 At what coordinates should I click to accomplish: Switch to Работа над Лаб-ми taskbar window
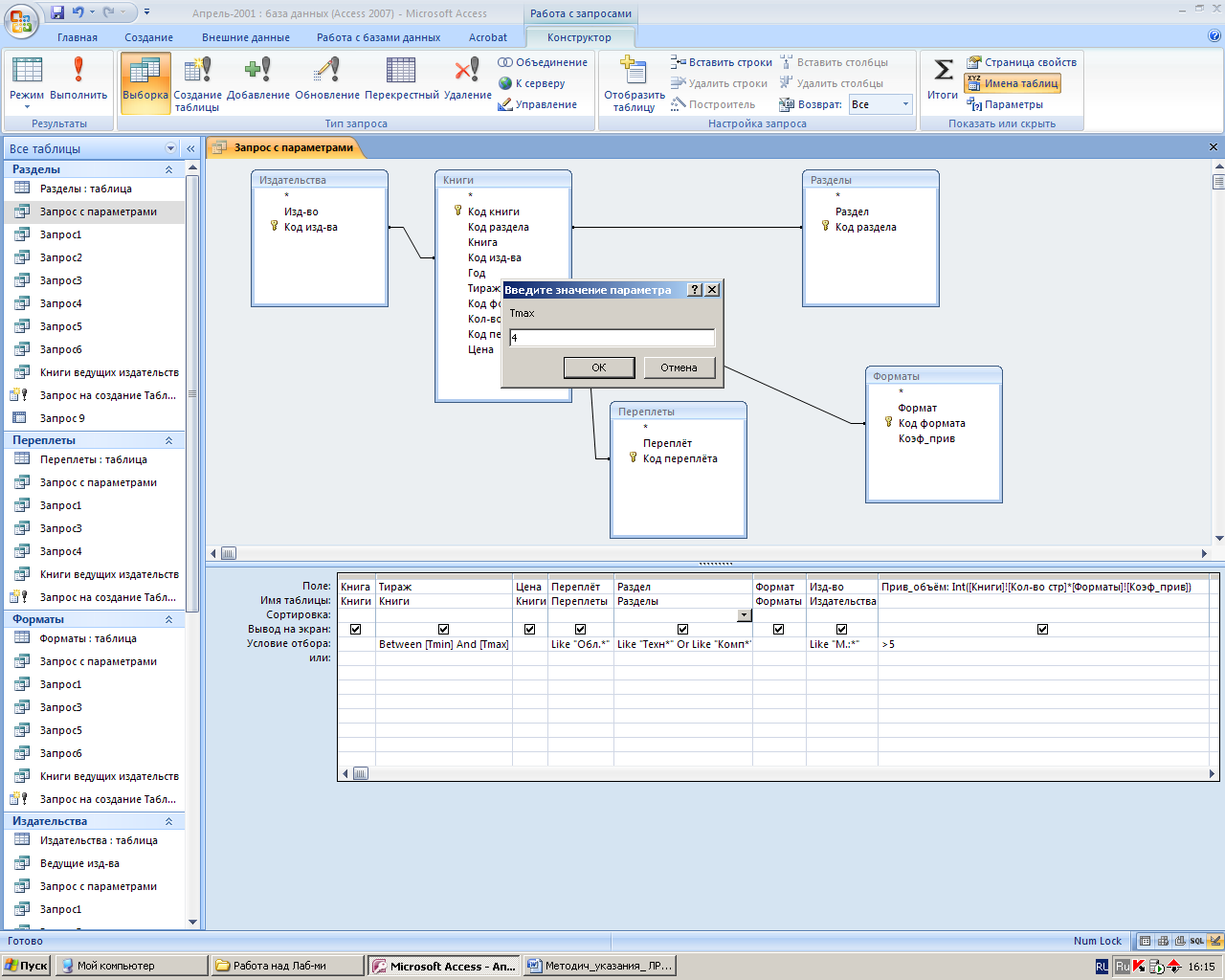pyautogui.click(x=287, y=966)
